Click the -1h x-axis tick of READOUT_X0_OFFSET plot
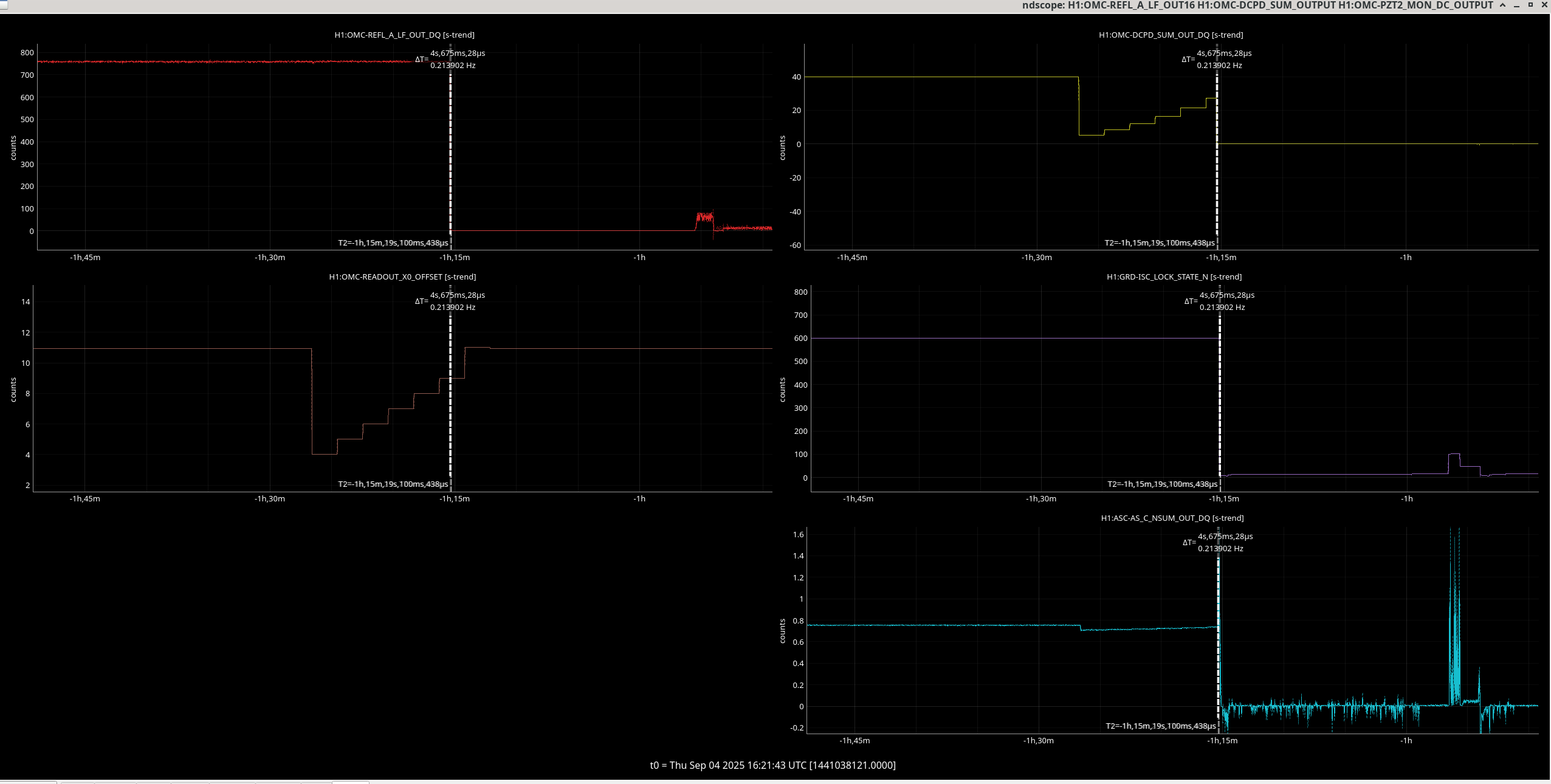 [639, 499]
